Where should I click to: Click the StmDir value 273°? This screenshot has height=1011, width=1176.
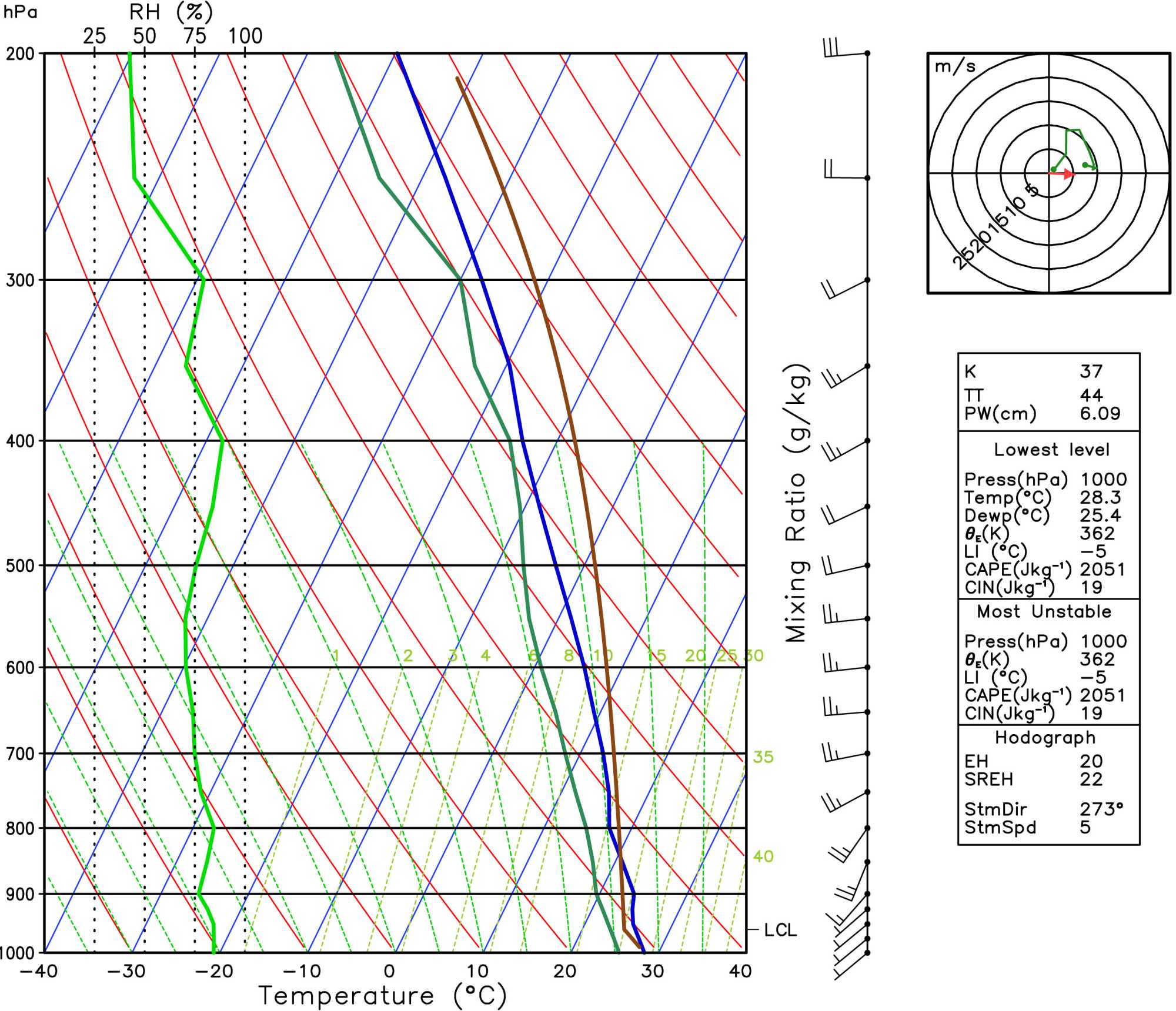(x=1101, y=809)
